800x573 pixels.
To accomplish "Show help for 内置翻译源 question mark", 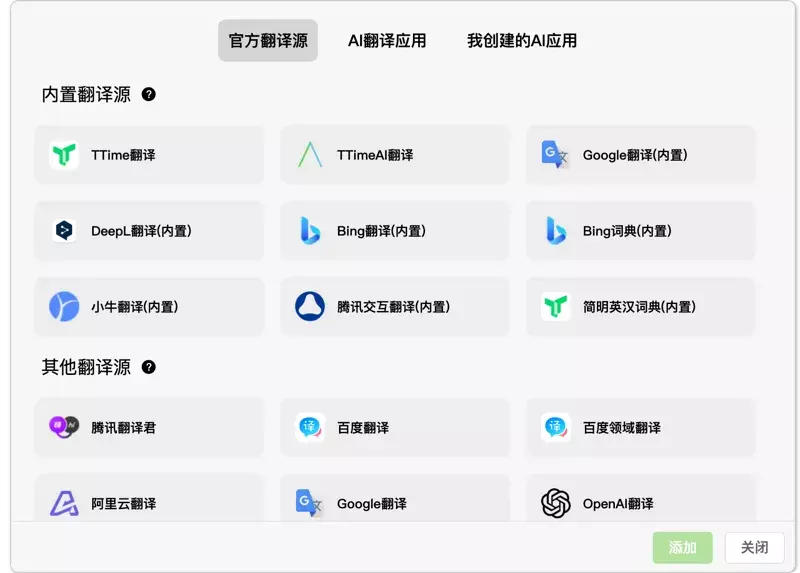I will [148, 94].
